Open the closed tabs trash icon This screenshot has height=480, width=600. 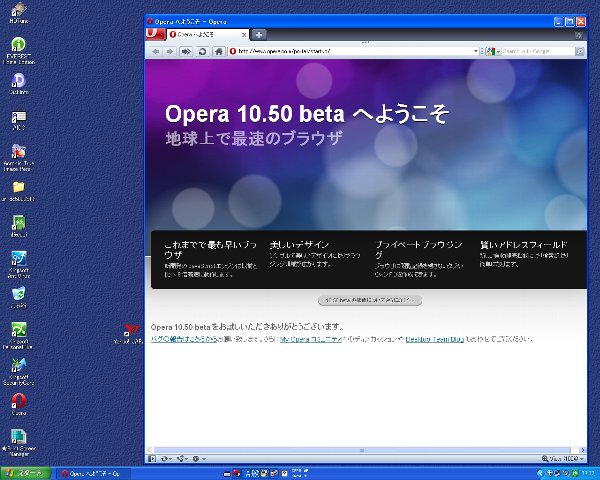click(580, 35)
